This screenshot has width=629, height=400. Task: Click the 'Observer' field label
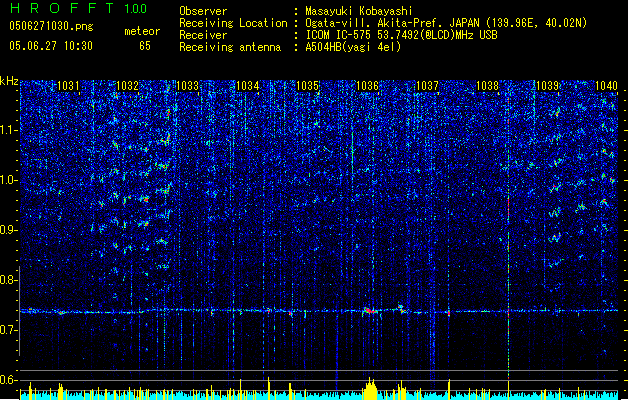pyautogui.click(x=203, y=11)
